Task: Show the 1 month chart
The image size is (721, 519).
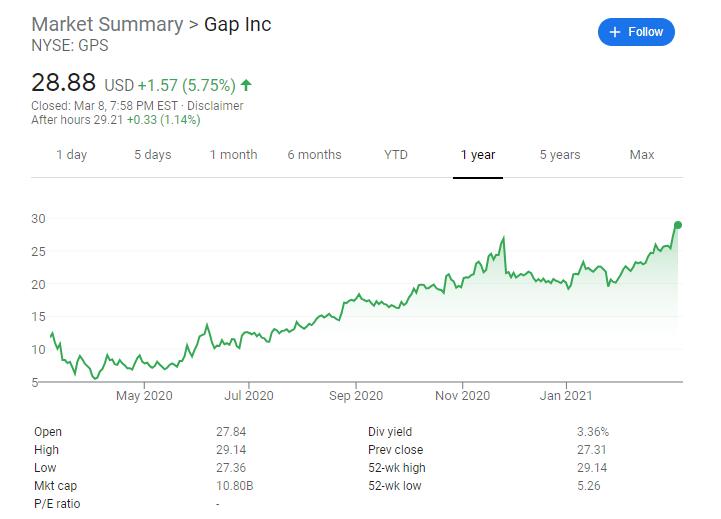Action: pyautogui.click(x=233, y=155)
